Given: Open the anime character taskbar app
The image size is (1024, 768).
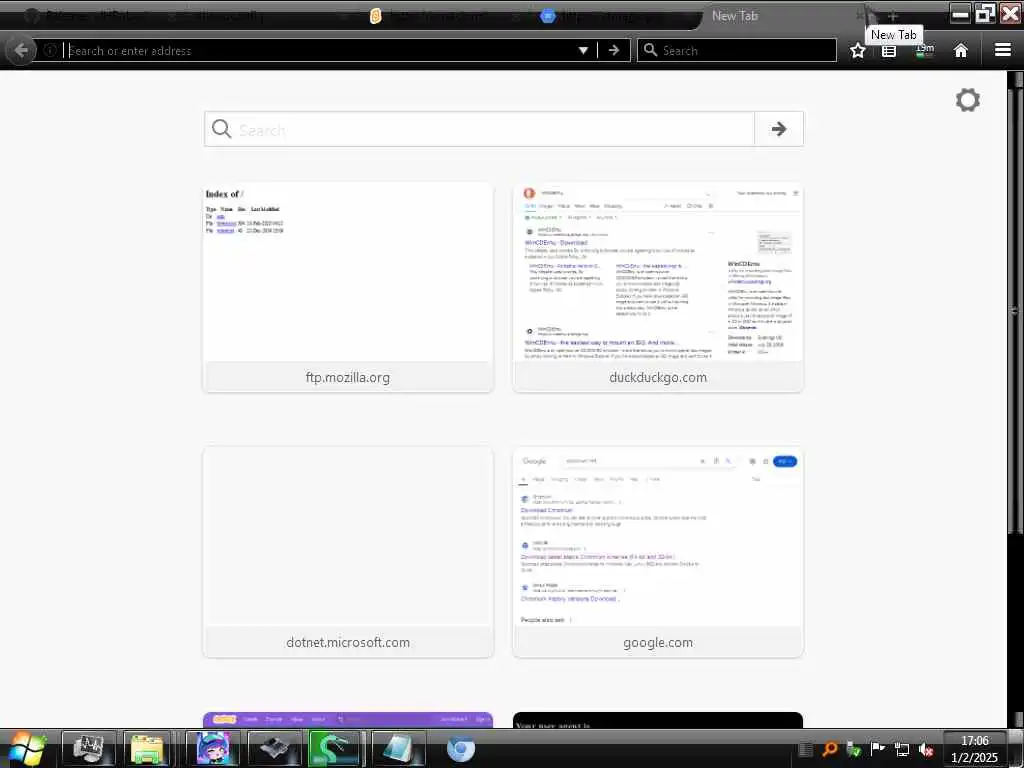Looking at the screenshot, I should (212, 748).
